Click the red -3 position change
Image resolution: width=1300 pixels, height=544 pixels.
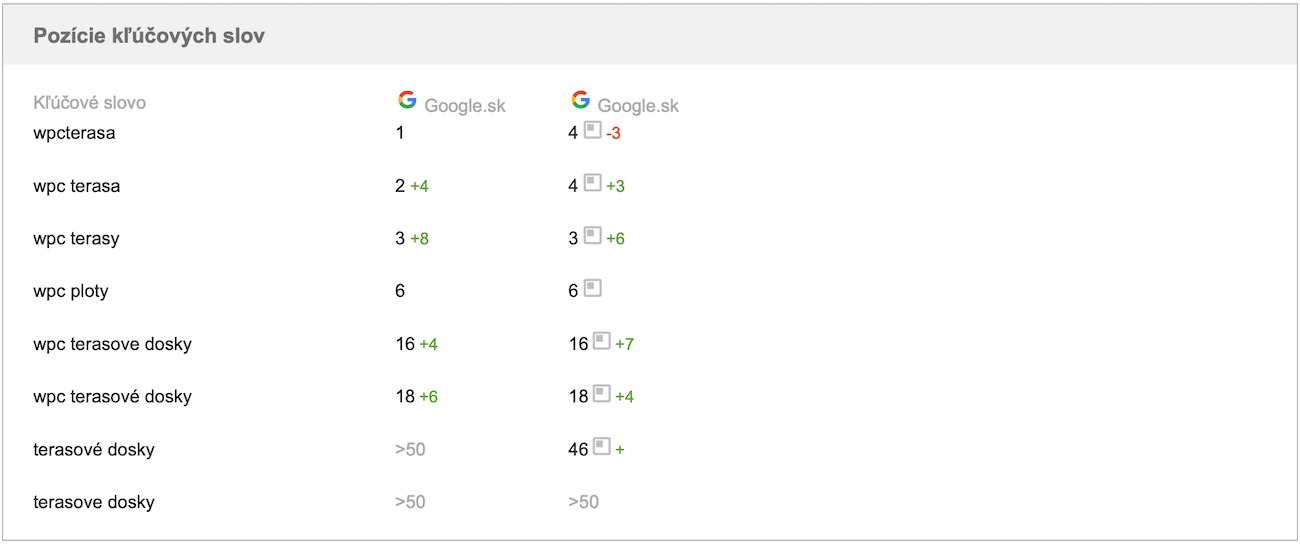[613, 133]
